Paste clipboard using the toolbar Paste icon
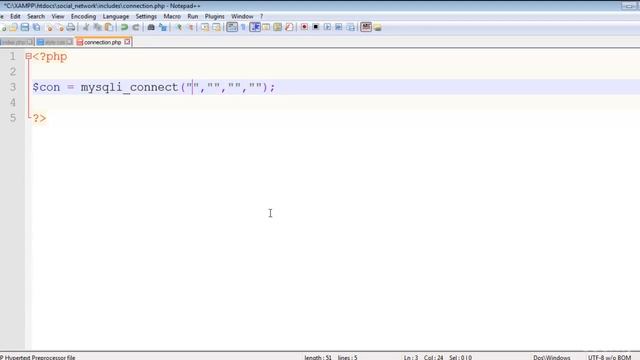 tap(109, 27)
